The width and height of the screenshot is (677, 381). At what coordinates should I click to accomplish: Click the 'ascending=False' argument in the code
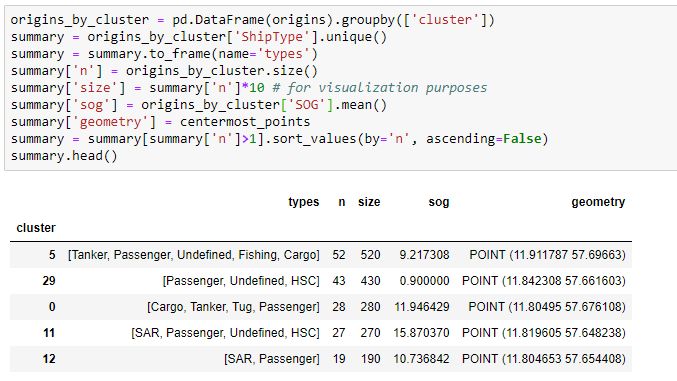click(x=484, y=139)
